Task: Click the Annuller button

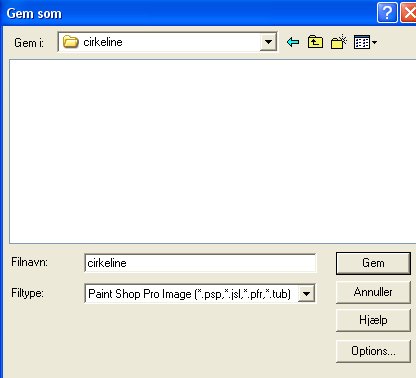Action: (373, 292)
